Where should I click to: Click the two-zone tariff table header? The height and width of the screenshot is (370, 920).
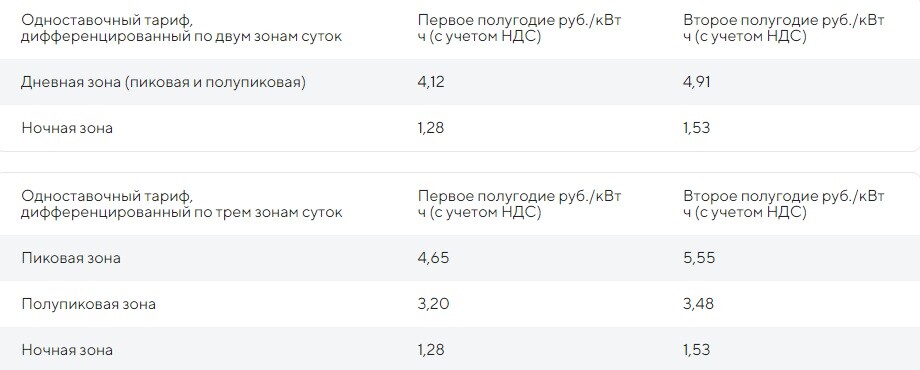click(181, 28)
